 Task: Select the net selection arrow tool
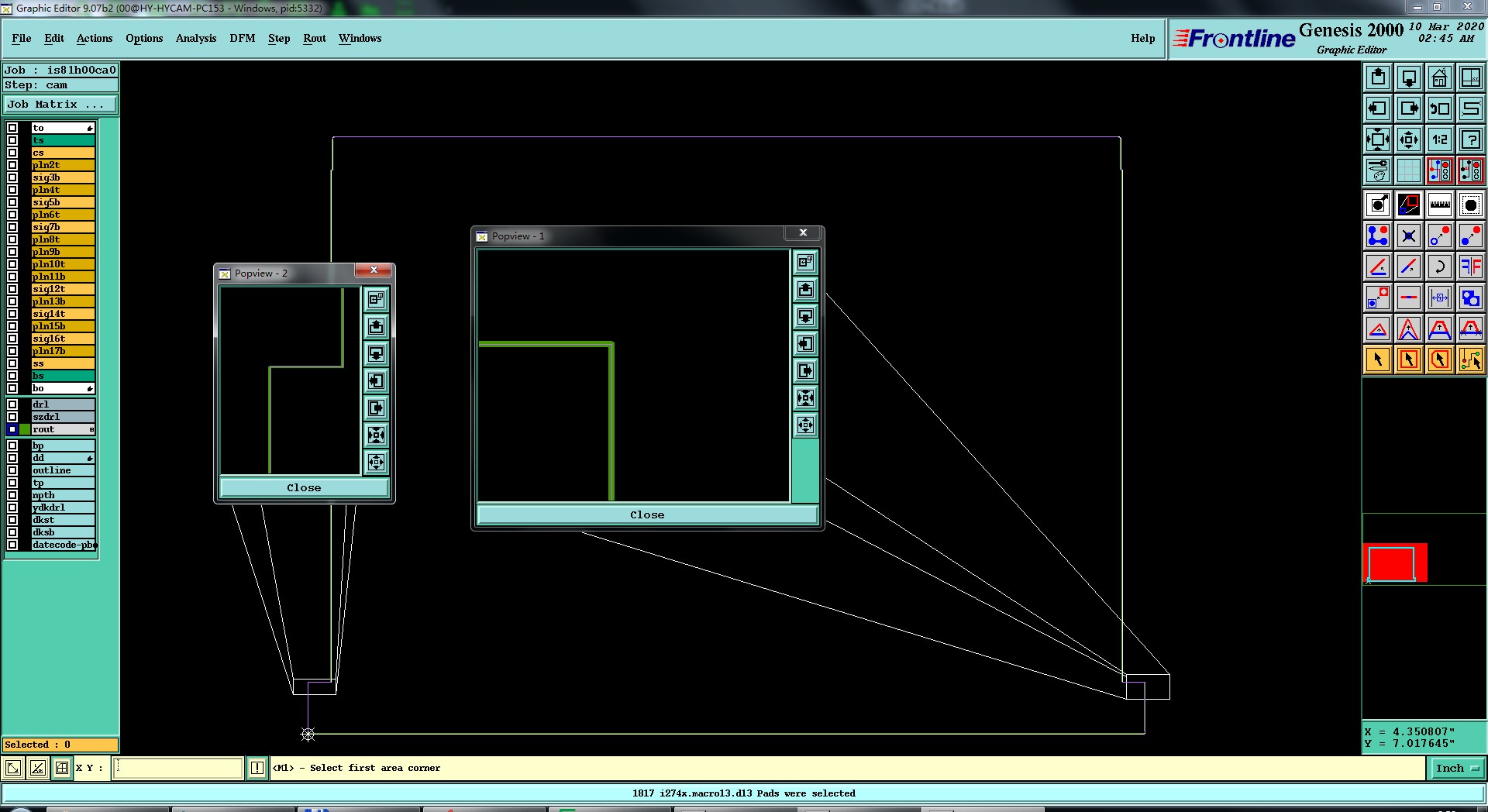(x=1471, y=360)
